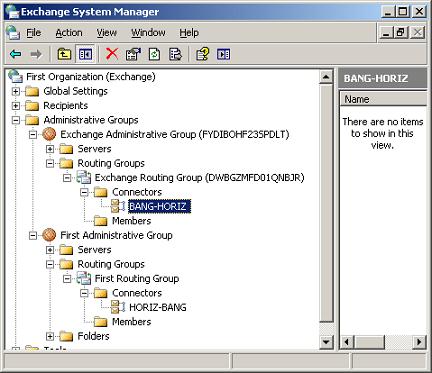Refresh the view using toolbar icon
Screen dimensions: 432x373
tap(154, 54)
